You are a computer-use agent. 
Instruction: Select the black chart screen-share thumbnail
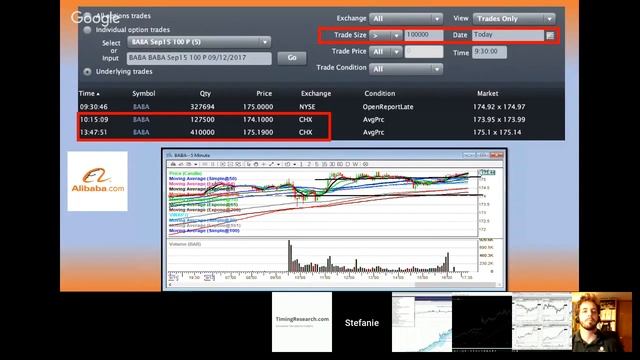482,322
